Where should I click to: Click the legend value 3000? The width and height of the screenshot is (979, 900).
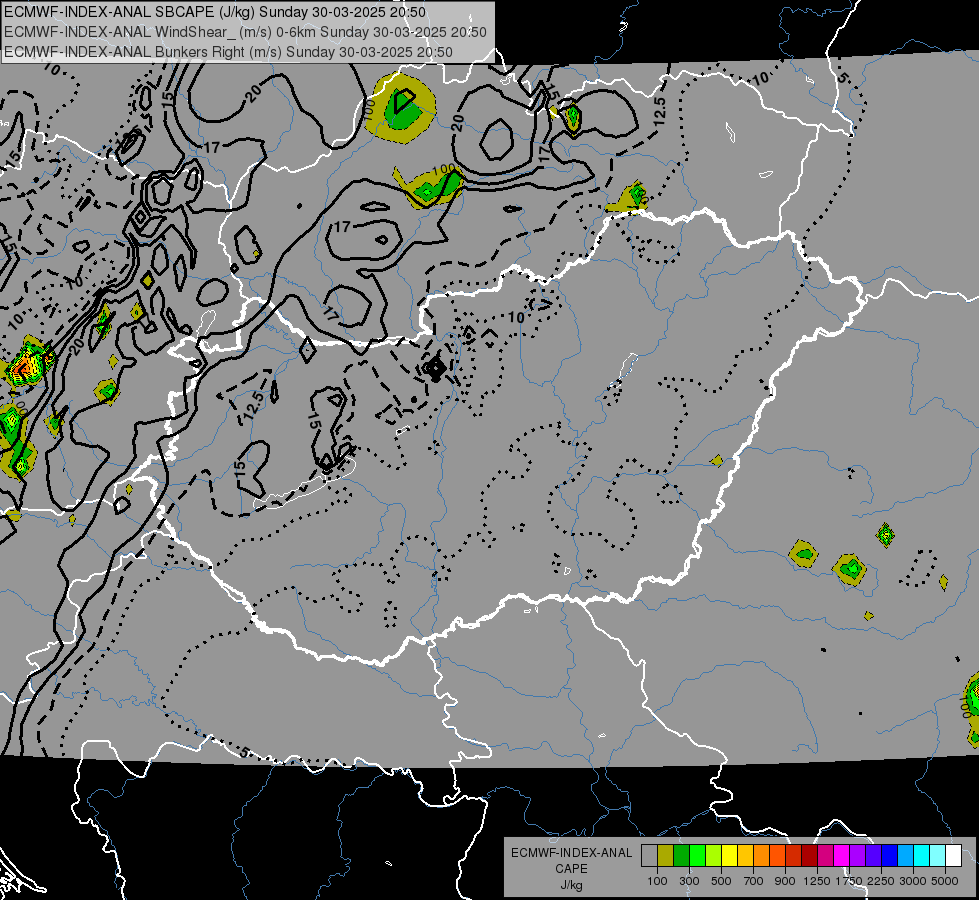tap(913, 881)
